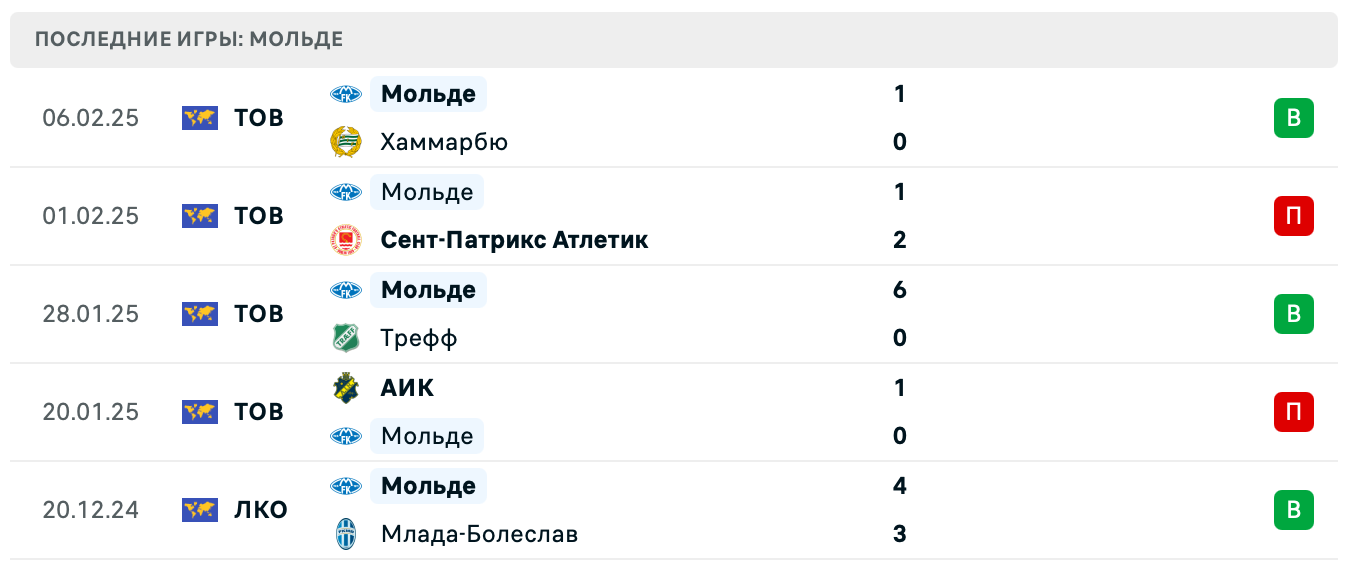Open the АИК team name link
Image resolution: width=1354 pixels, height=578 pixels.
coord(406,388)
